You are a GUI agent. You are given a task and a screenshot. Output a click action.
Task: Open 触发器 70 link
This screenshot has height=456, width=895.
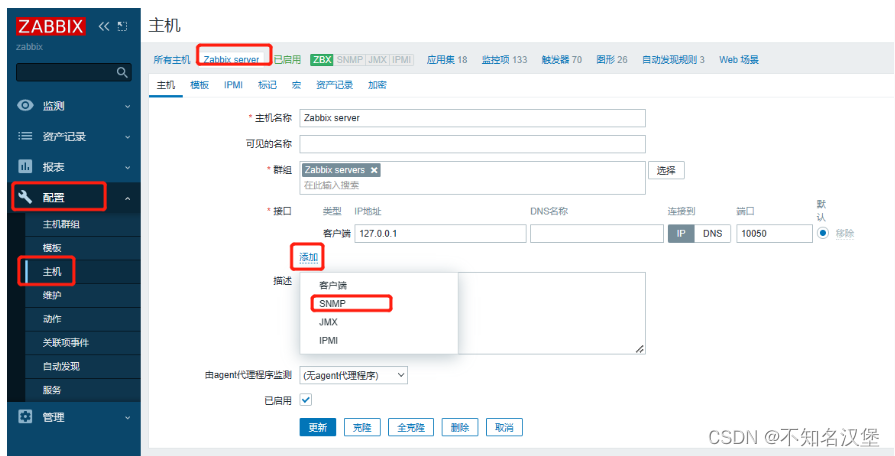tap(562, 59)
